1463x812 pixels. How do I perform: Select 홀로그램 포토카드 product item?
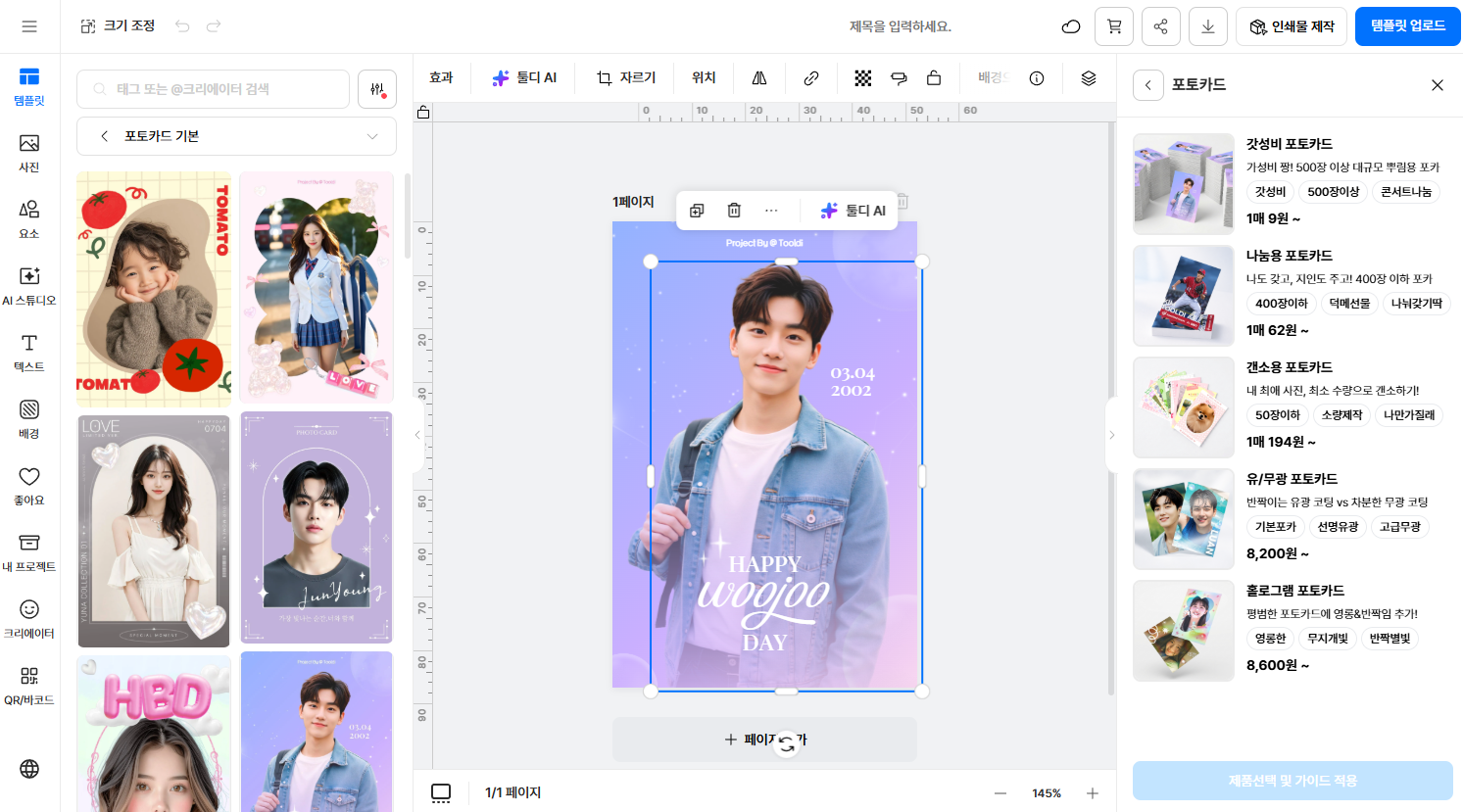1292,631
